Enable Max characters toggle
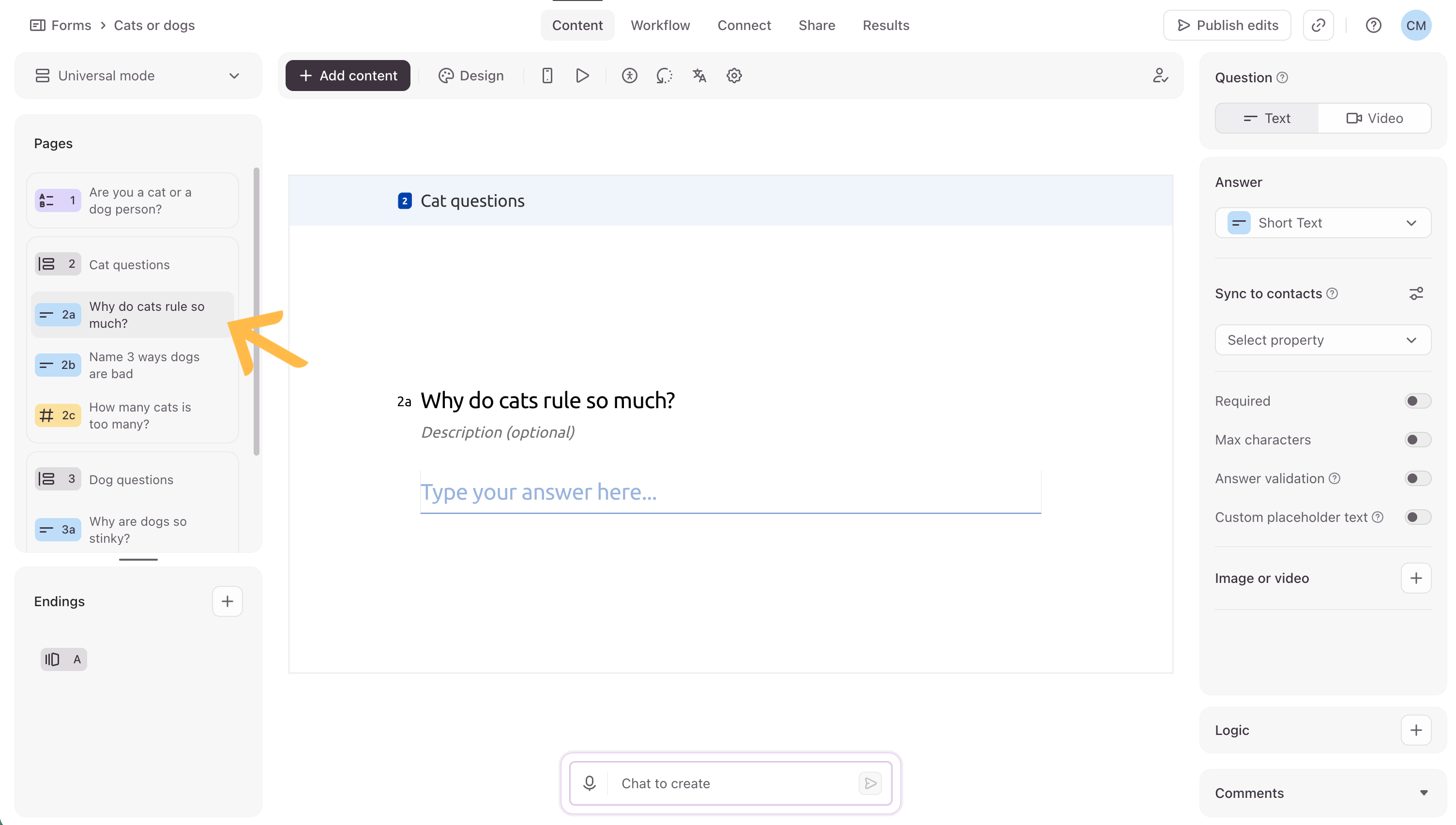The image size is (1456, 825). tap(1417, 440)
